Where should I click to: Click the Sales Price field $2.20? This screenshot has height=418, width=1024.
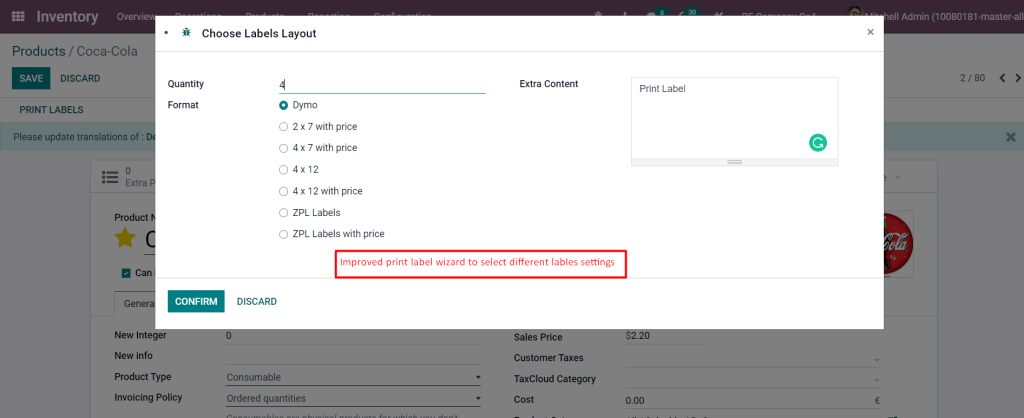click(665, 336)
